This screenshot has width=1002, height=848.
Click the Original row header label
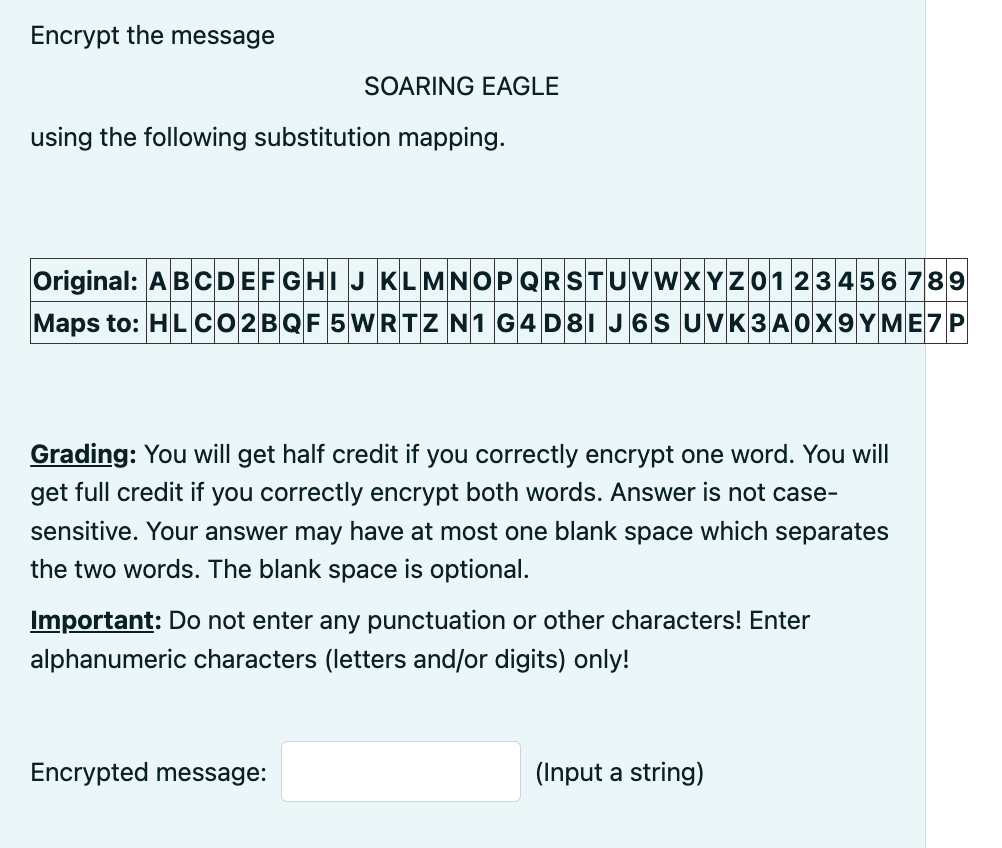pos(85,282)
